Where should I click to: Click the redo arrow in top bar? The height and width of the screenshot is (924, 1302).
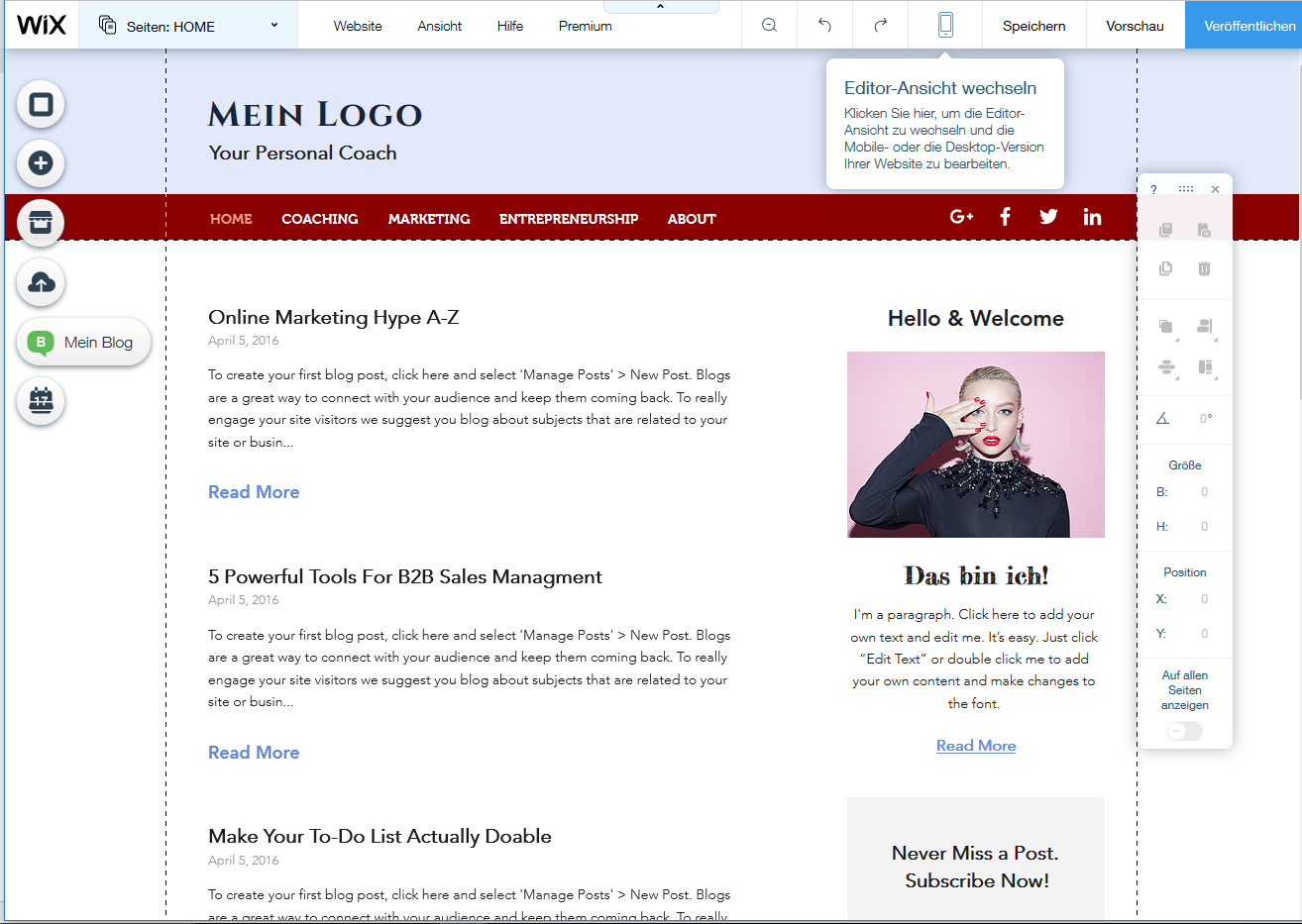(880, 25)
